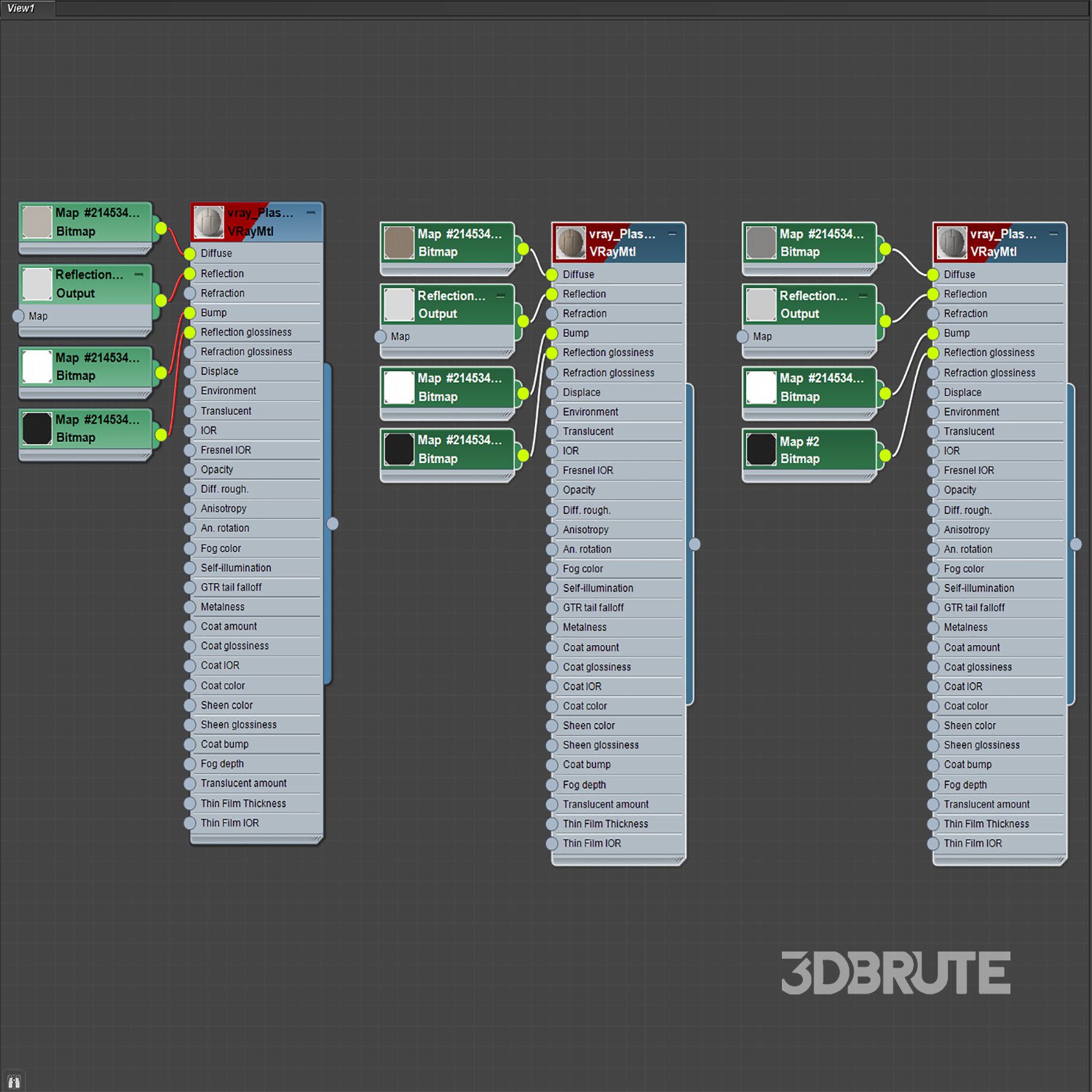Screen dimensions: 1092x1092
Task: Click the output socket on the right edge of the middle VRayMtl
Action: pyautogui.click(x=695, y=544)
